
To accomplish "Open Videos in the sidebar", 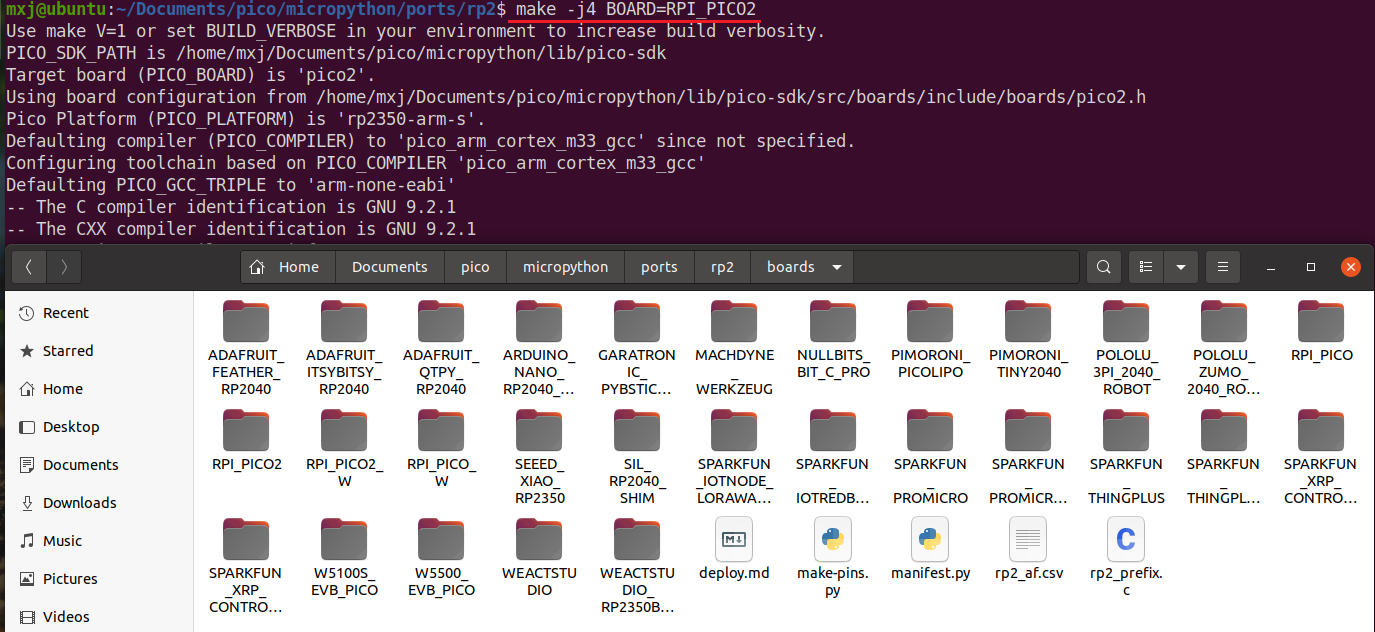I will click(97, 617).
